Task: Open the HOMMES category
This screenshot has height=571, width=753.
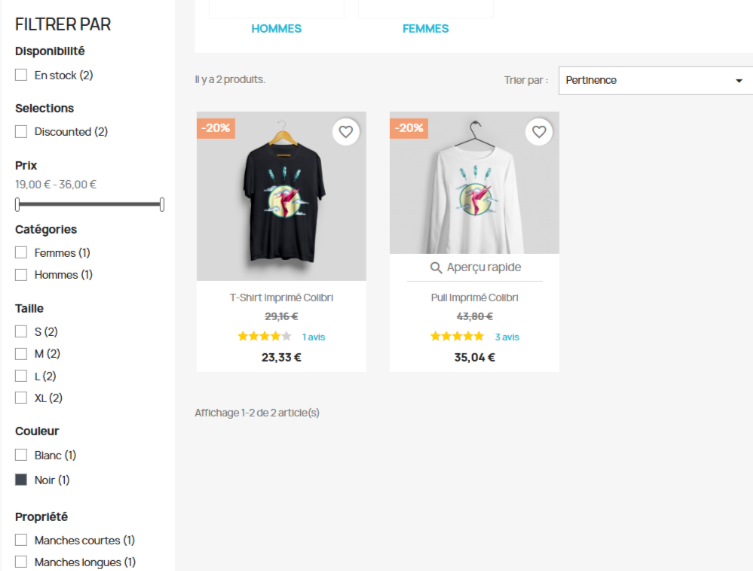Action: pyautogui.click(x=276, y=28)
